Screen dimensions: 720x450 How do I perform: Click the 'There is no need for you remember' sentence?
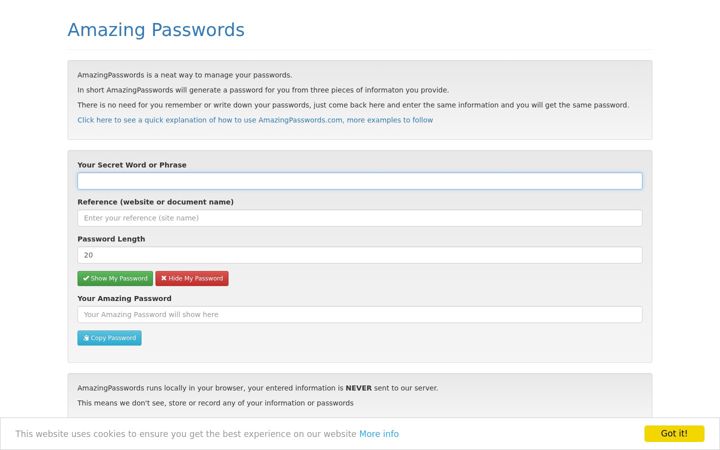(x=353, y=105)
